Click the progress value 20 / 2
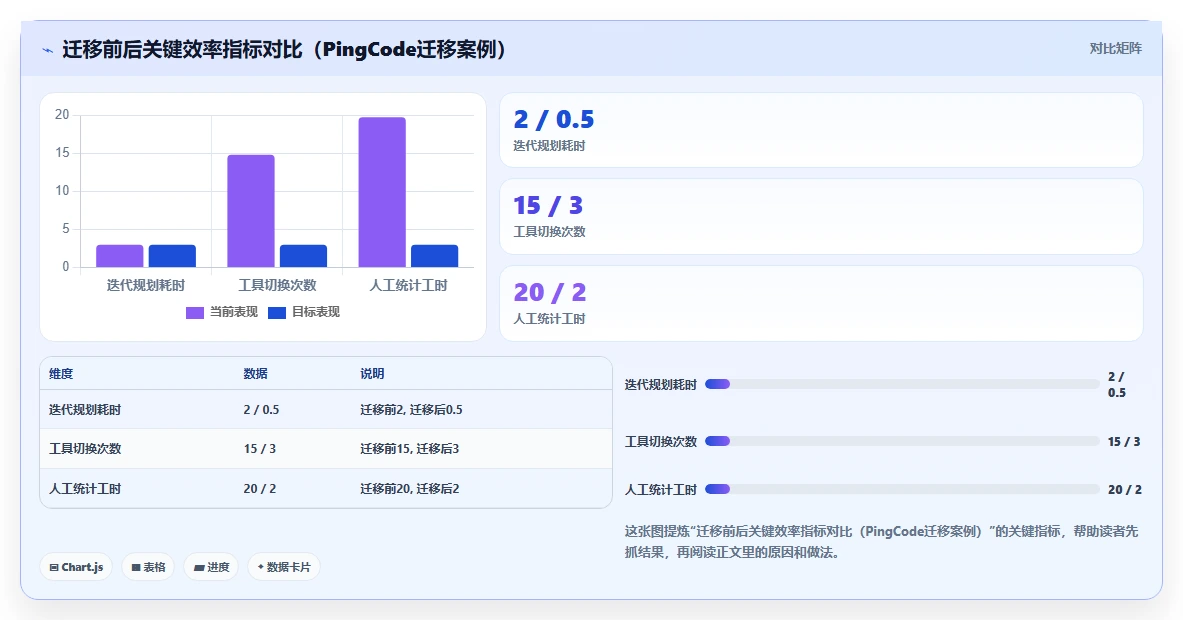Image resolution: width=1183 pixels, height=620 pixels. coord(1124,490)
